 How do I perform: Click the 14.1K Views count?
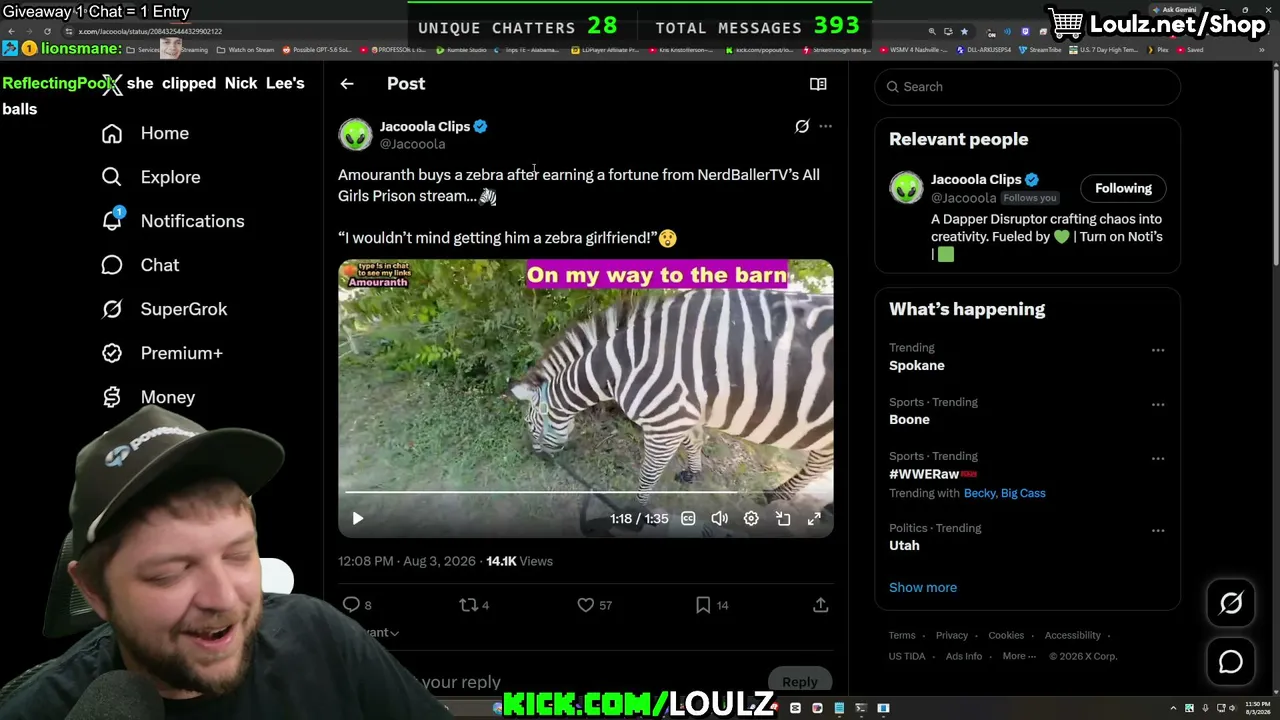[x=519, y=561]
